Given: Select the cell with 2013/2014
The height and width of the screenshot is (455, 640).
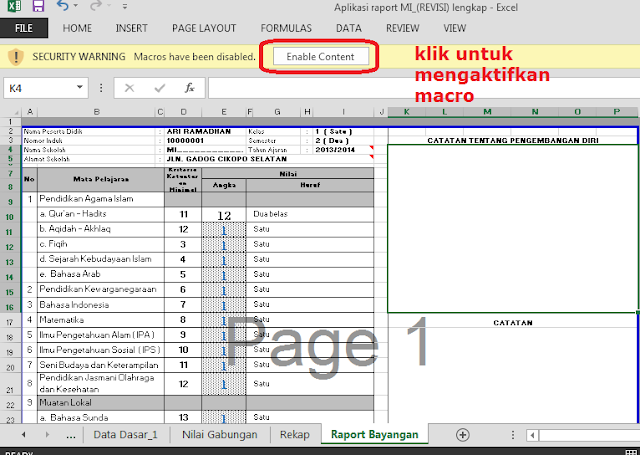Looking at the screenshot, I should pos(343,150).
